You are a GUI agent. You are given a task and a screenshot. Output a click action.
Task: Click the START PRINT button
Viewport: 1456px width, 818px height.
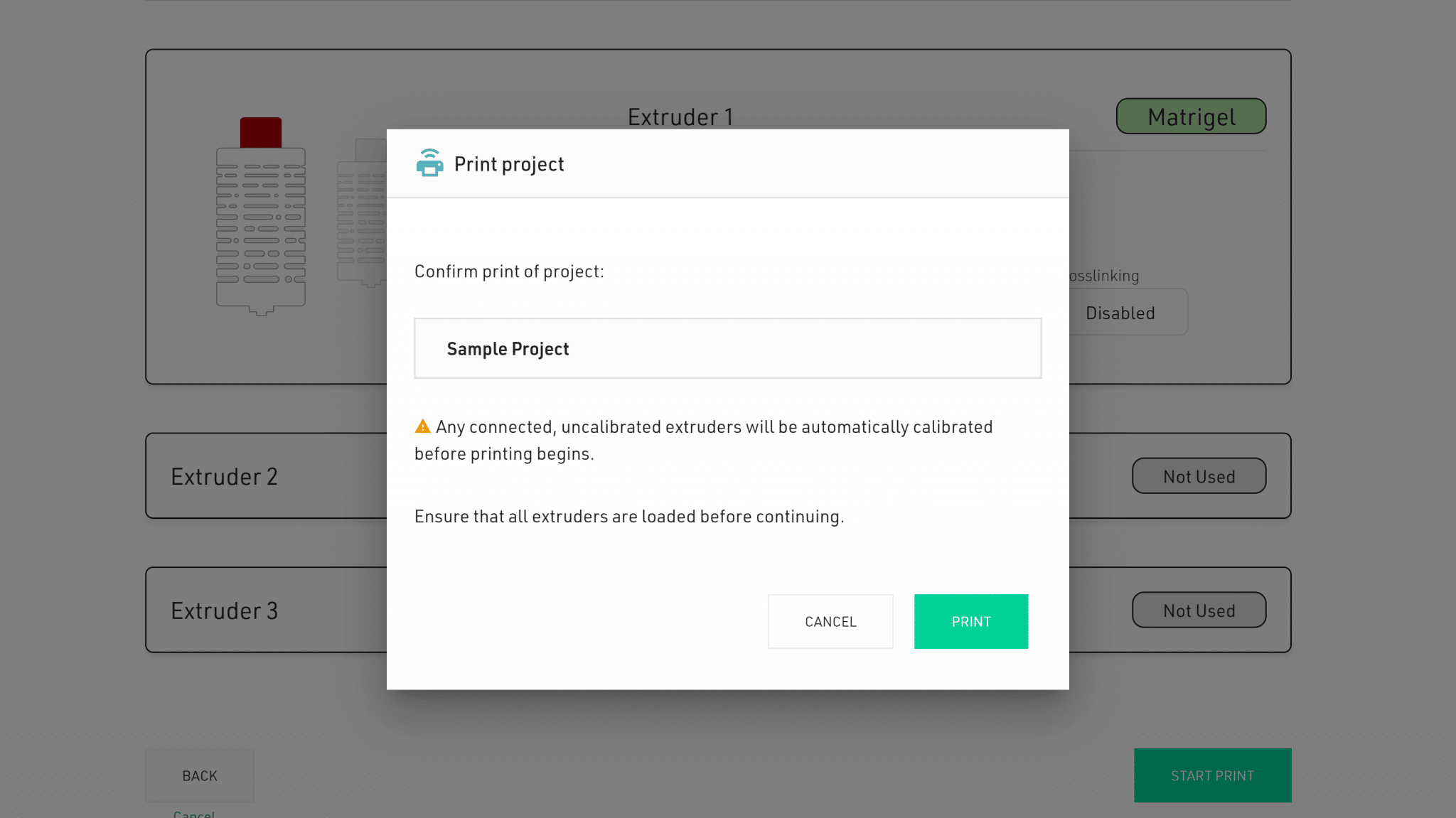coord(1212,775)
